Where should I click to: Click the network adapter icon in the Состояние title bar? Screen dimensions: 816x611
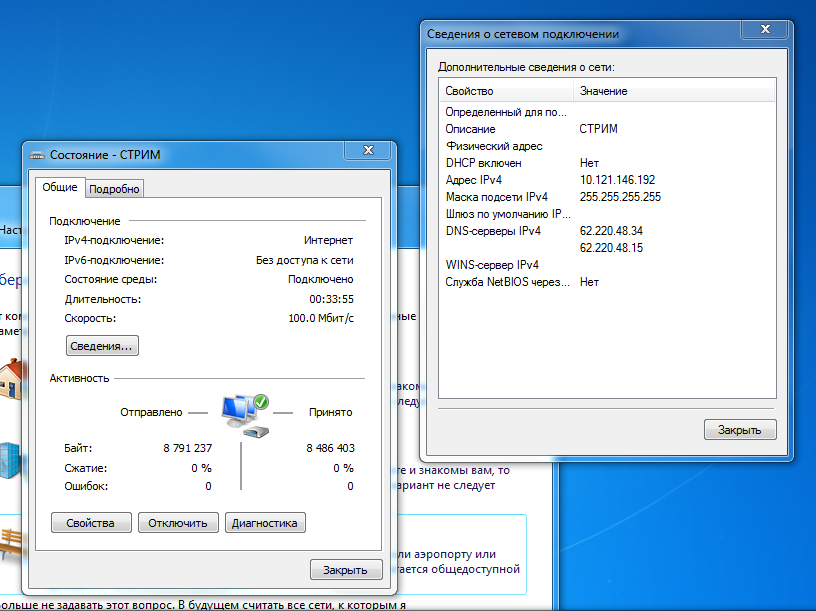(x=37, y=155)
